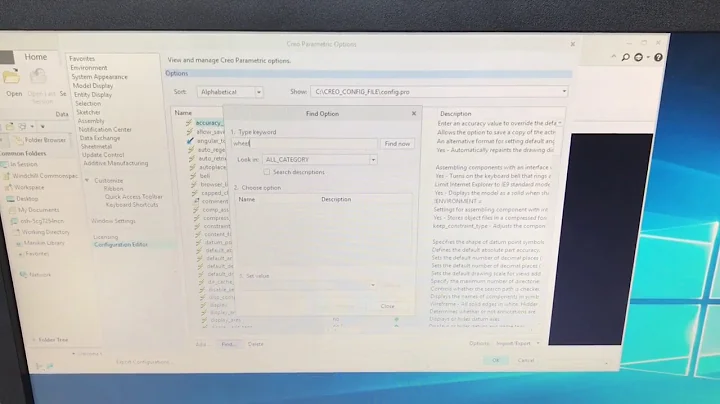Open the Data Exchange category
720x404 pixels.
point(100,138)
